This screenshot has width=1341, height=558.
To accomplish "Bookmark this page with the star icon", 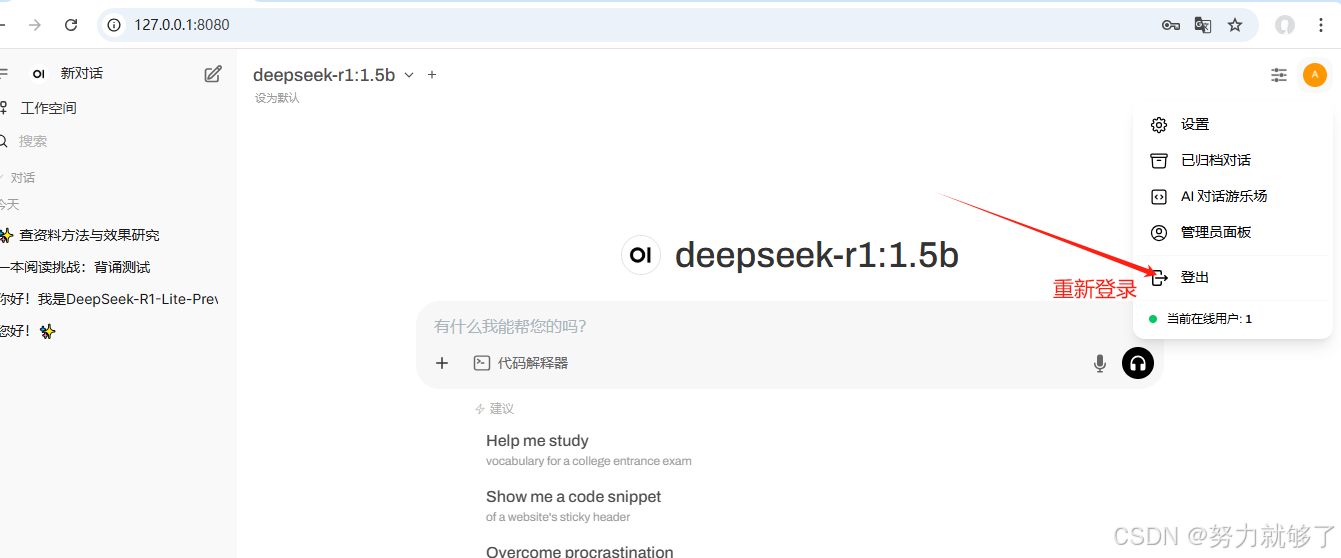I will [1235, 25].
